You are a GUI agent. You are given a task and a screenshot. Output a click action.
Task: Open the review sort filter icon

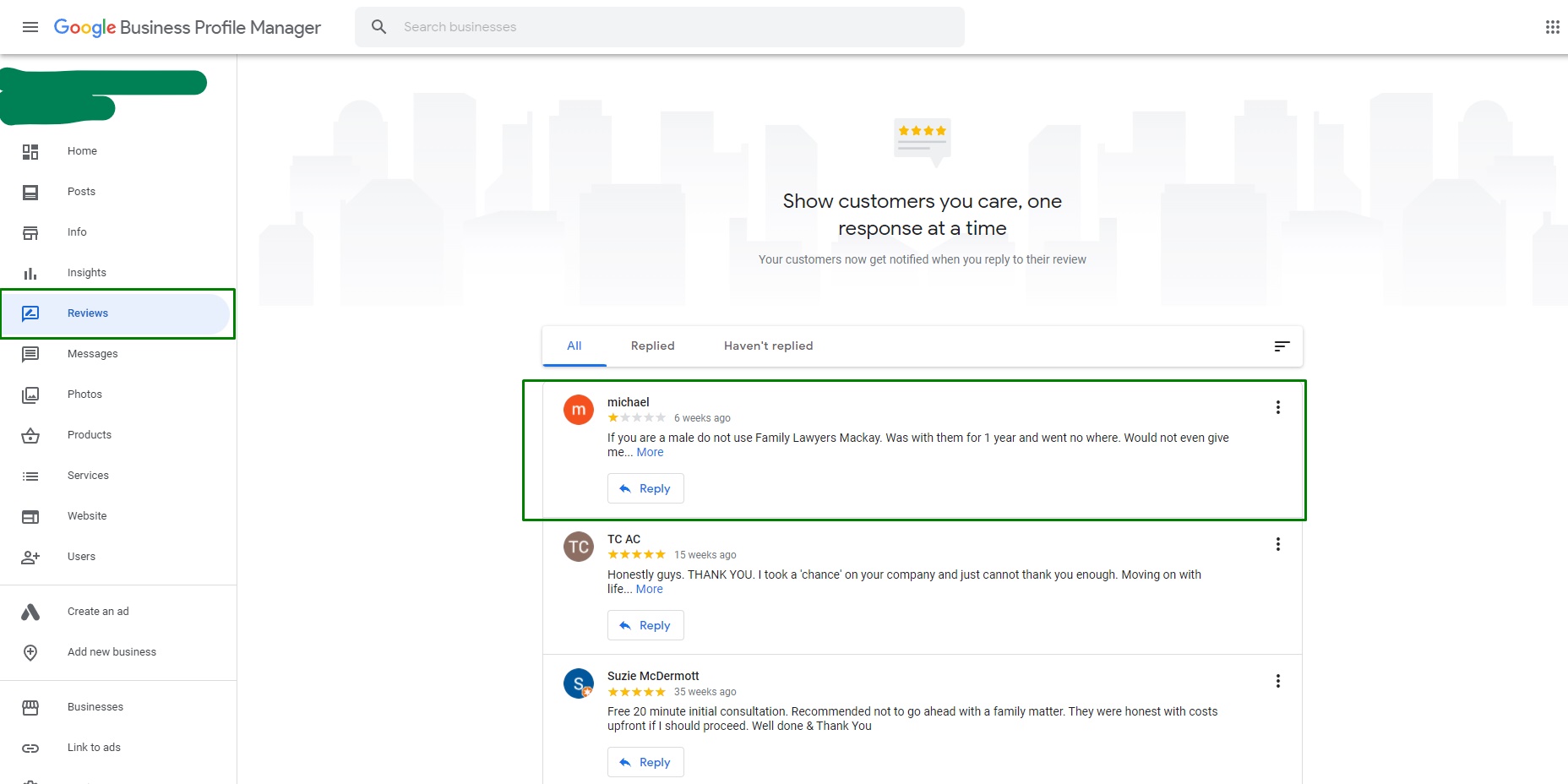tap(1282, 346)
